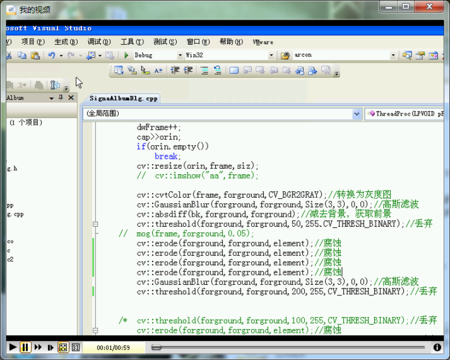
Task: Click the Comment Selection icon
Action: tap(204, 70)
